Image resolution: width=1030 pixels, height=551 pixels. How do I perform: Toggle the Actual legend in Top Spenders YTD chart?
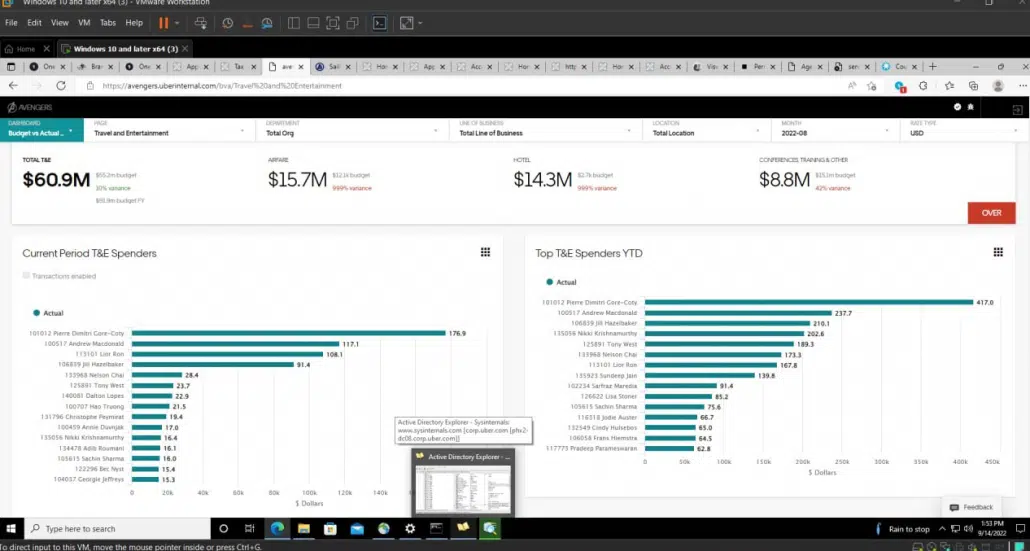click(x=561, y=282)
